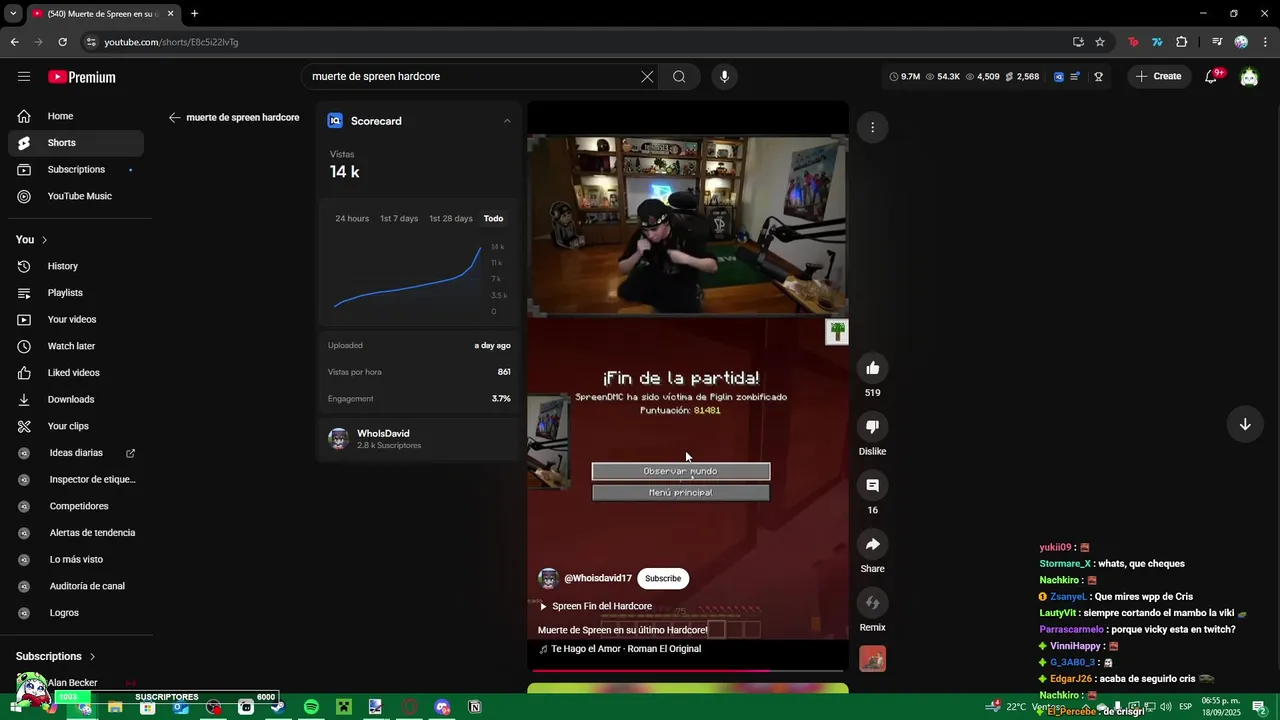Open Alertas de tendencia item
Viewport: 1280px width, 720px height.
[76, 533]
